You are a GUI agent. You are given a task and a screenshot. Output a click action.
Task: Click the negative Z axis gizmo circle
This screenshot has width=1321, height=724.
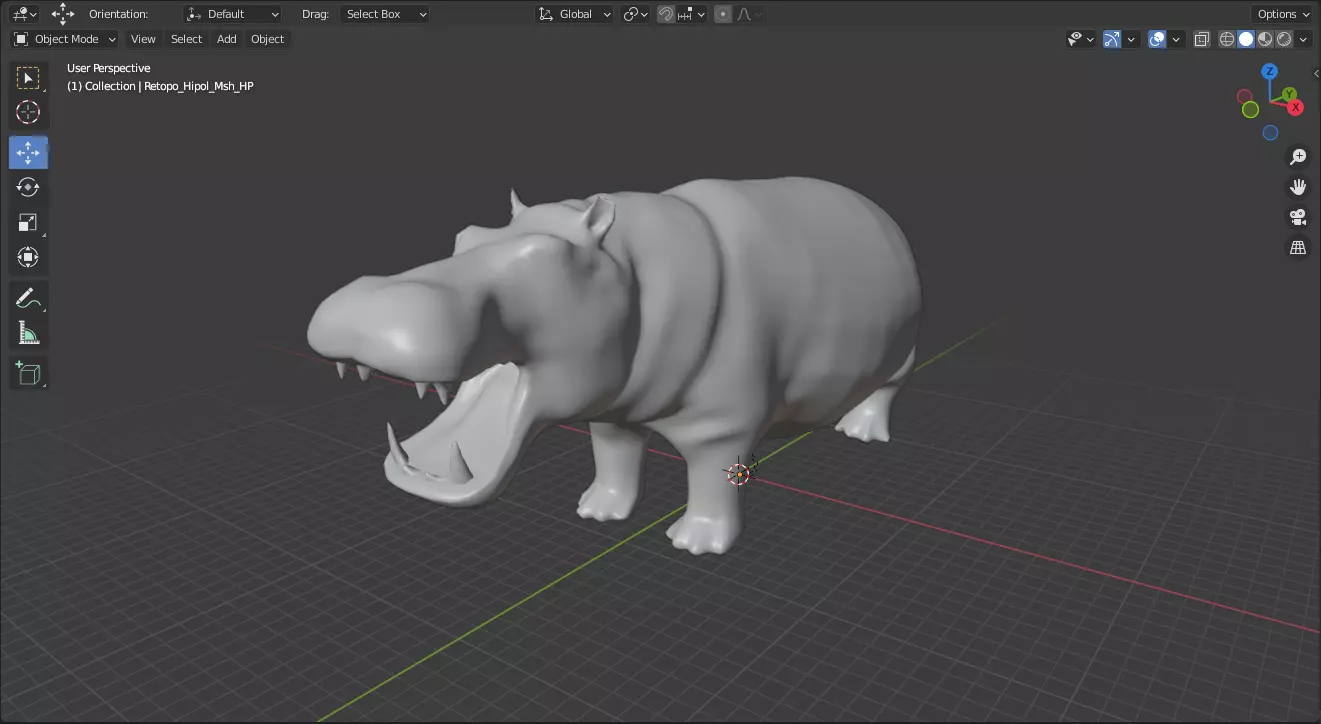[1270, 132]
